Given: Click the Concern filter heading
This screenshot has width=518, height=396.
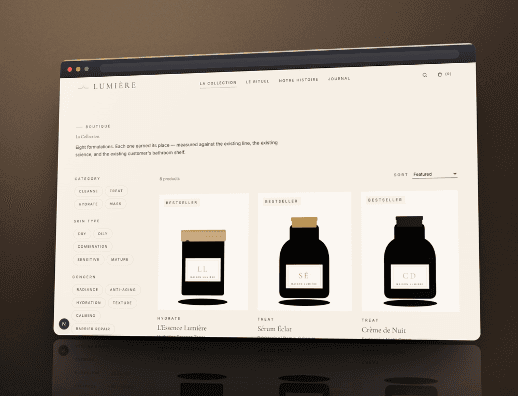Looking at the screenshot, I should [x=84, y=277].
